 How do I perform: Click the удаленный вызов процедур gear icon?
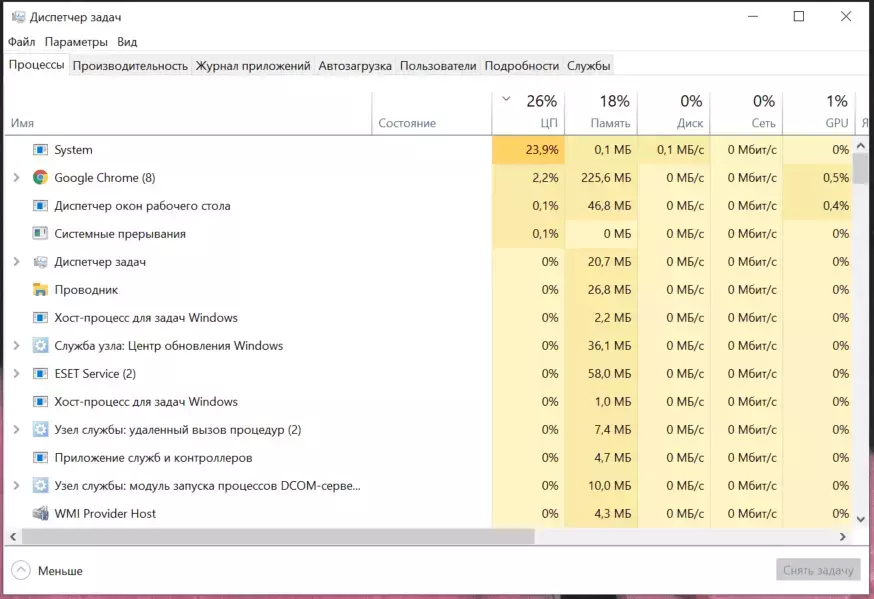tap(40, 430)
